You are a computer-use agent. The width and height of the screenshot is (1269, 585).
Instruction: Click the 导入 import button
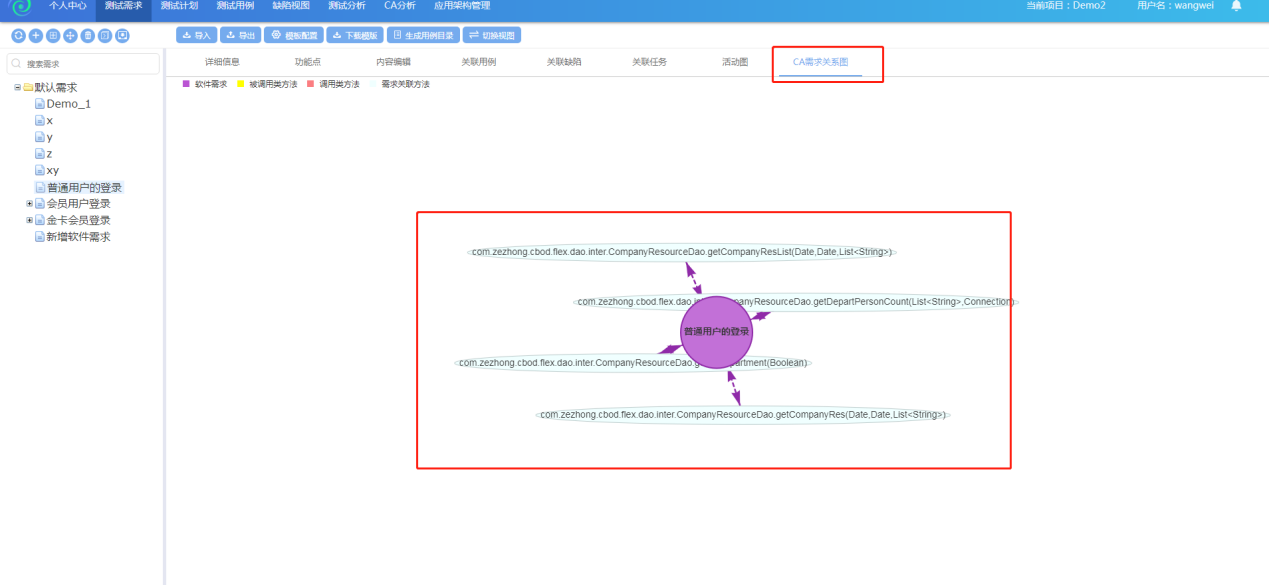(x=197, y=35)
